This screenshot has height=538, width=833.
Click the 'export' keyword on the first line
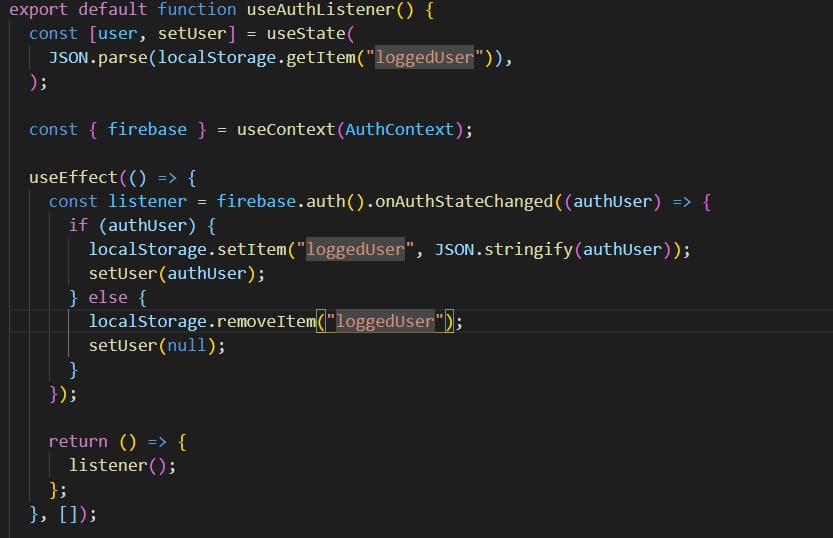pyautogui.click(x=38, y=10)
